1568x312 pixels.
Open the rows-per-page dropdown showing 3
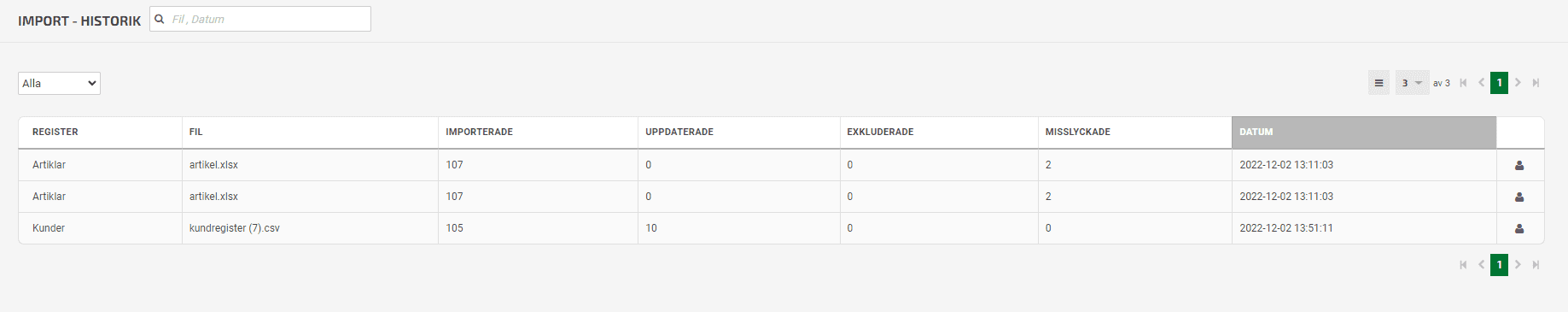point(1412,83)
